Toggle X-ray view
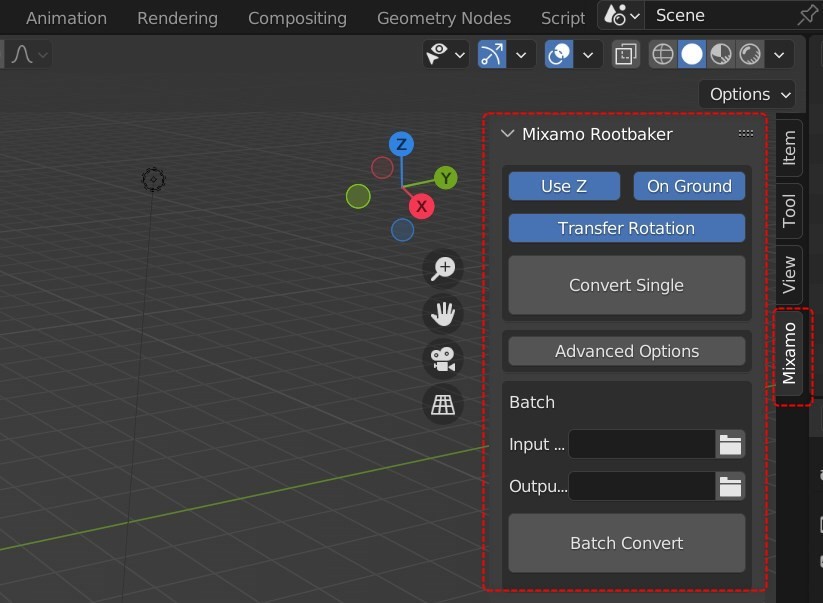 [x=626, y=54]
